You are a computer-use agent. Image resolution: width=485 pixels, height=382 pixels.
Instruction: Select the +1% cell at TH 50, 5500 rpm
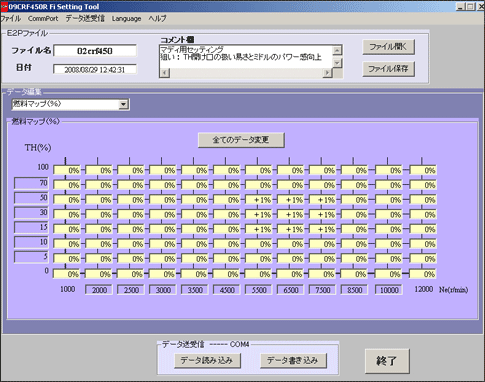tap(259, 200)
